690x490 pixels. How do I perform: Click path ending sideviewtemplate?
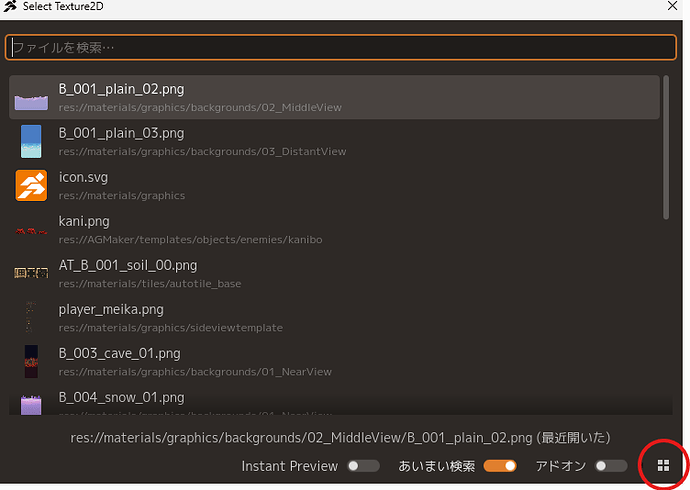point(171,328)
